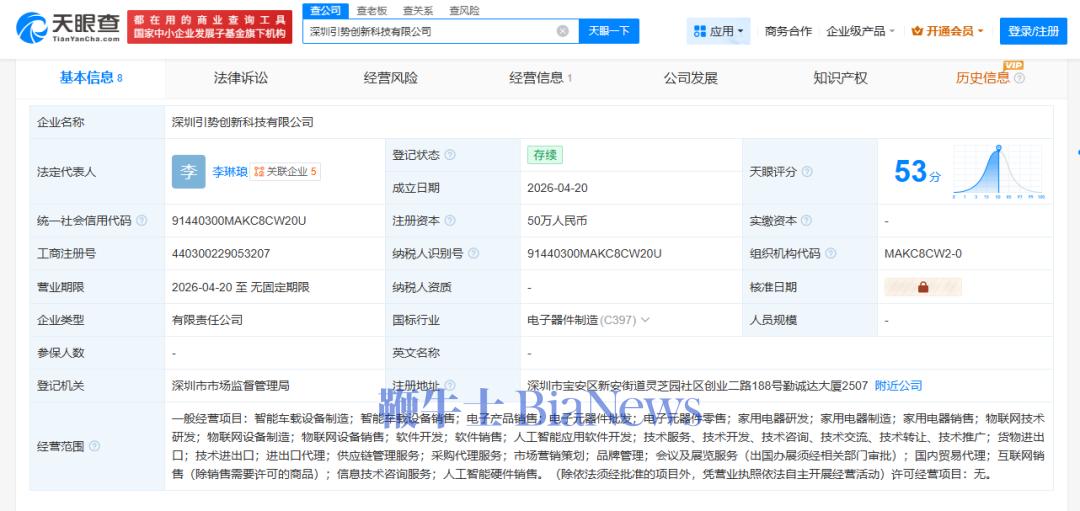Switch to the 查公司 search tab
The width and height of the screenshot is (1080, 511).
[x=325, y=10]
